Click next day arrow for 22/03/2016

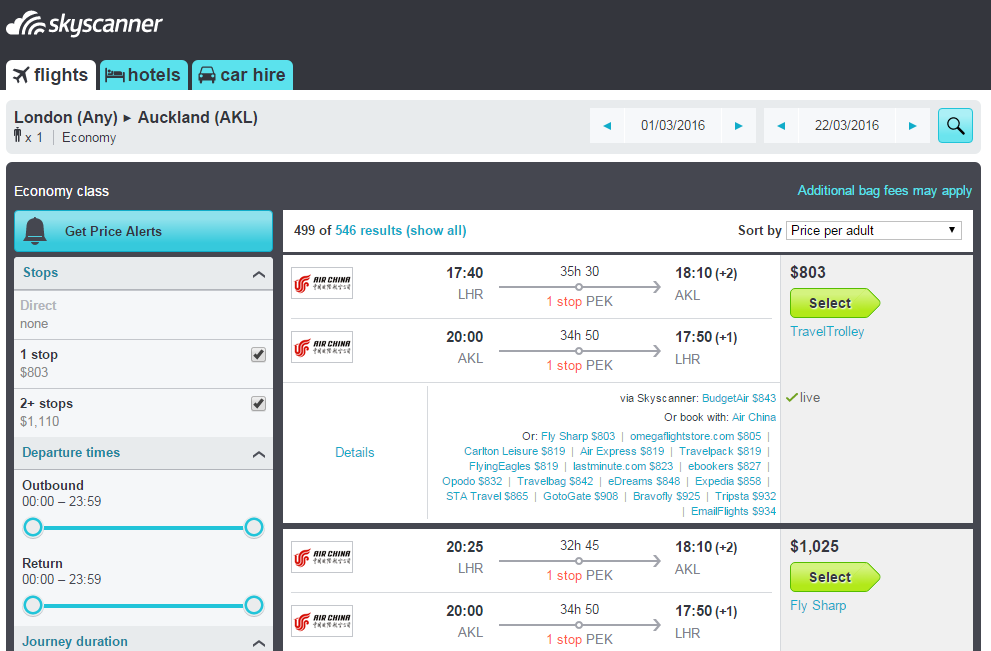coord(912,126)
